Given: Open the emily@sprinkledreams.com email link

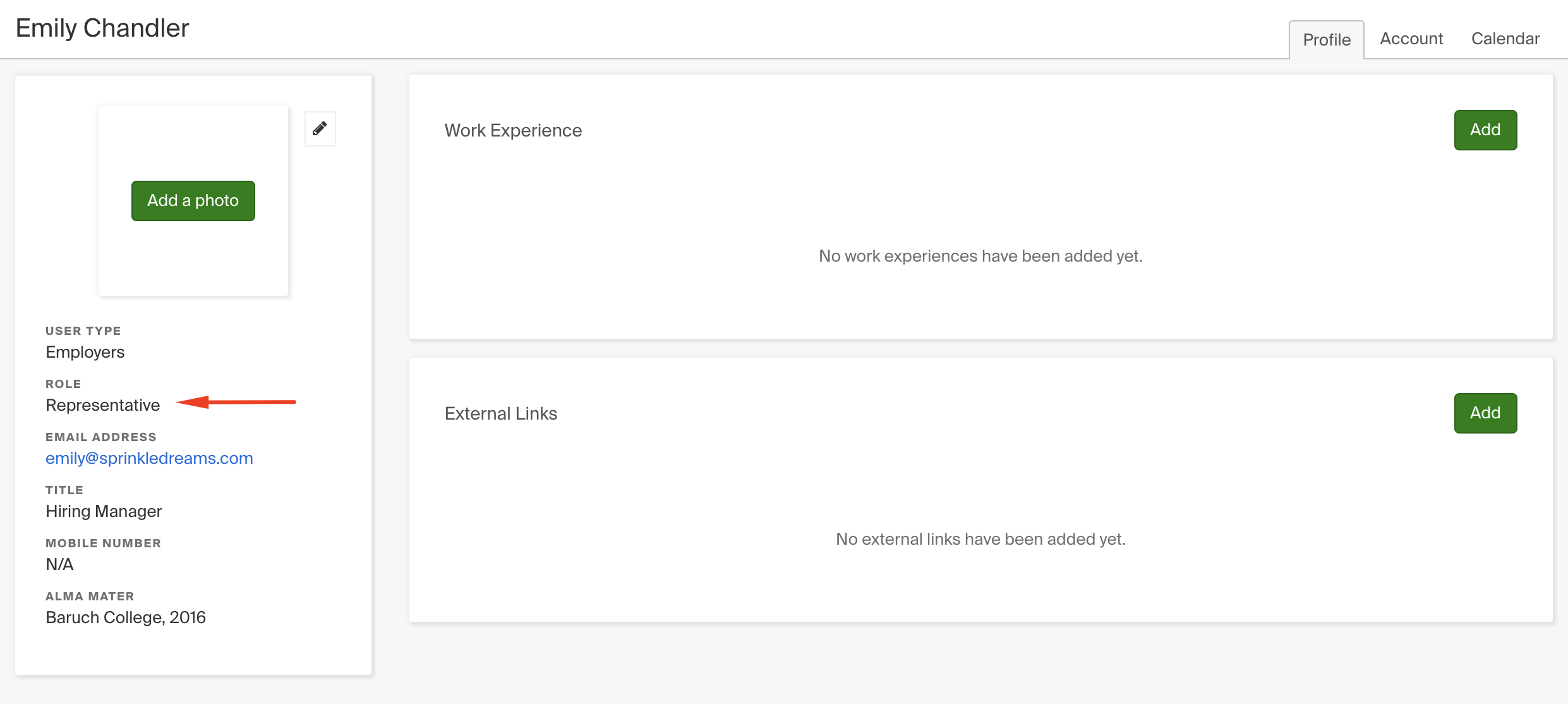Looking at the screenshot, I should tap(149, 458).
